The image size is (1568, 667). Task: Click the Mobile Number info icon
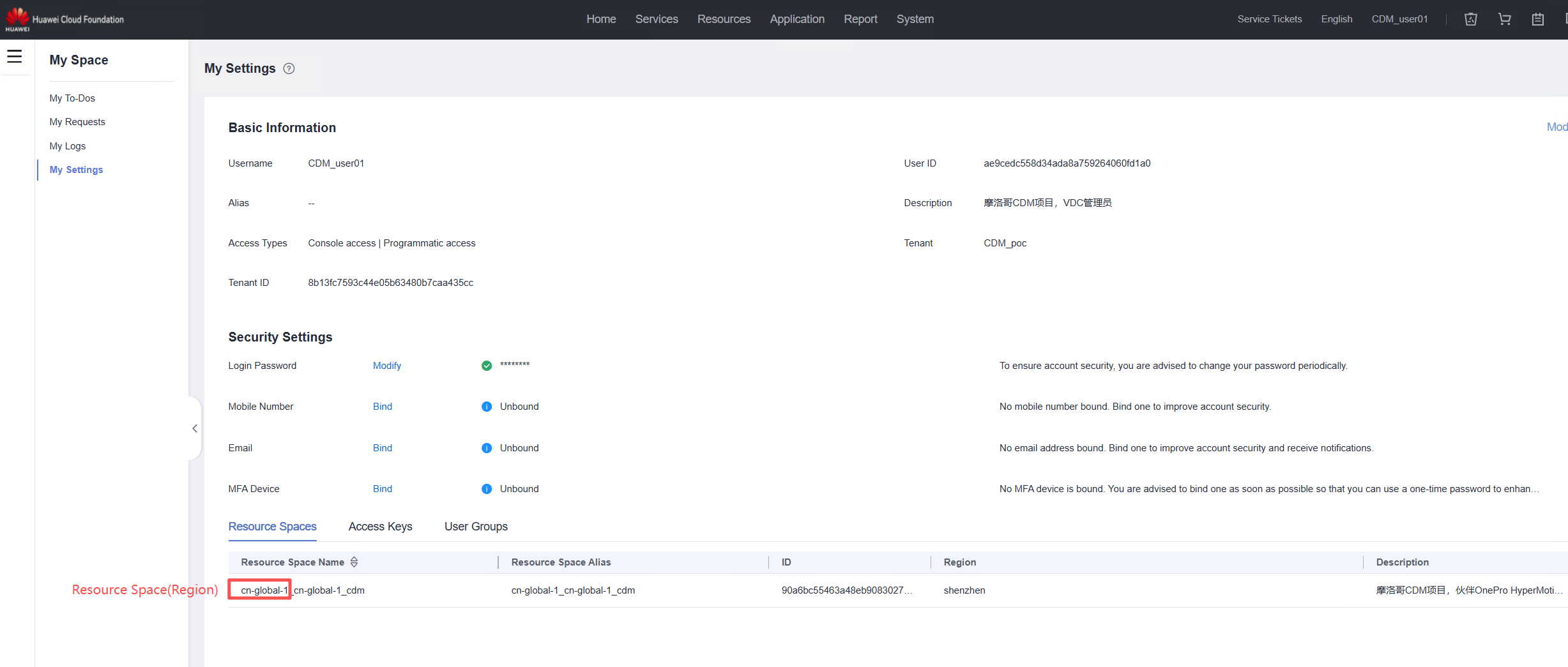pos(487,407)
